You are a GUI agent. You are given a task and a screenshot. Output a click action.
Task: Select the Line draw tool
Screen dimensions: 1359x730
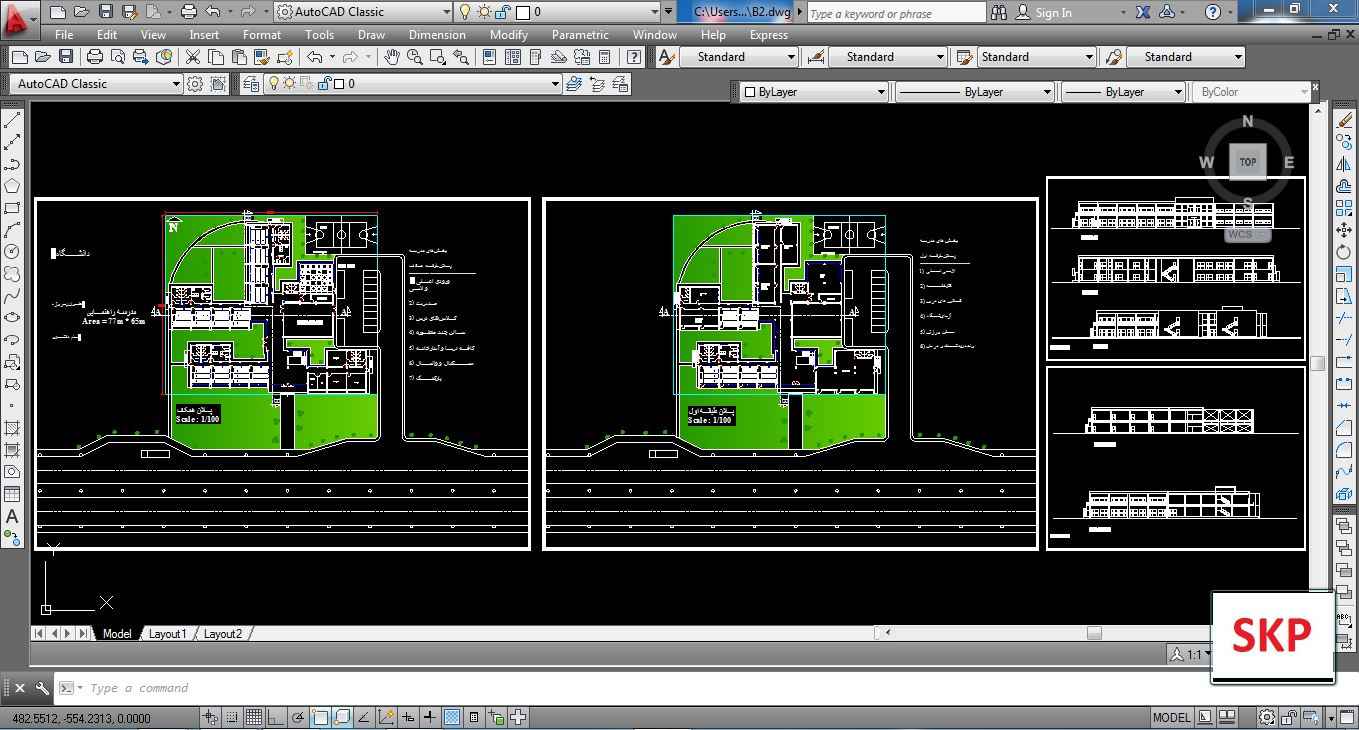tap(13, 120)
